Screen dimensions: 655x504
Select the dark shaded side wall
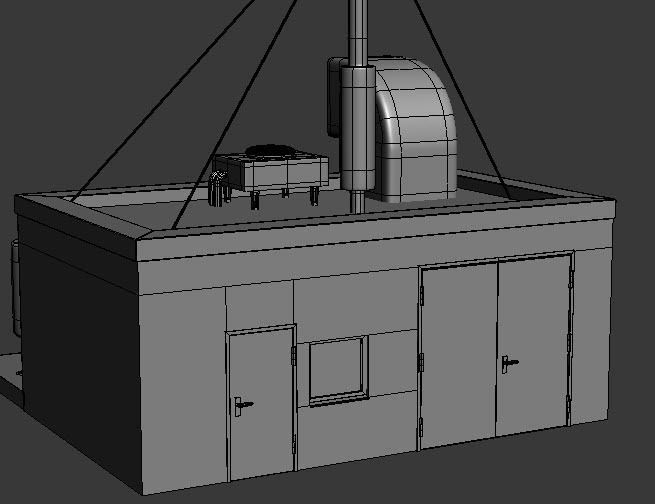[79, 351]
